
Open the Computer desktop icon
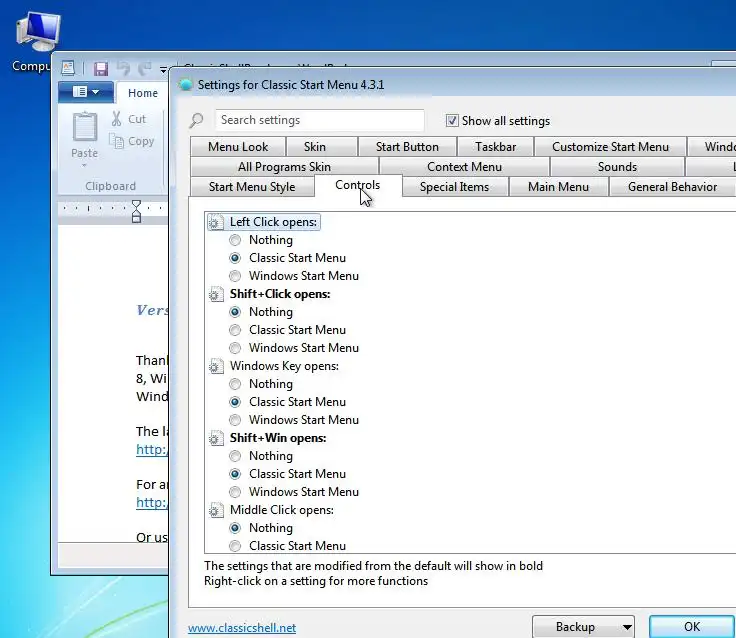pyautogui.click(x=38, y=31)
